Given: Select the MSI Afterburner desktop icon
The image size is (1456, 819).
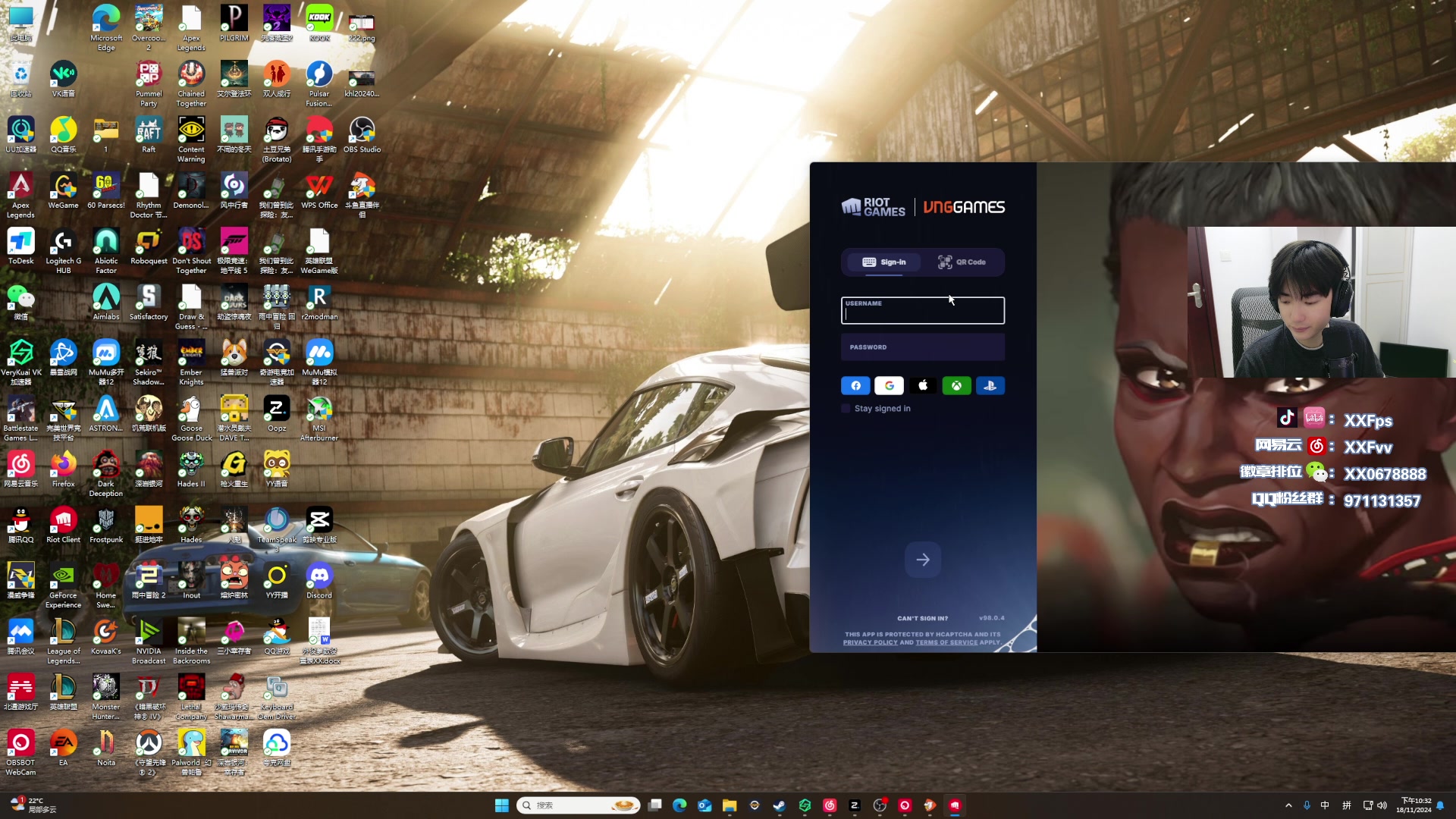Looking at the screenshot, I should (319, 419).
